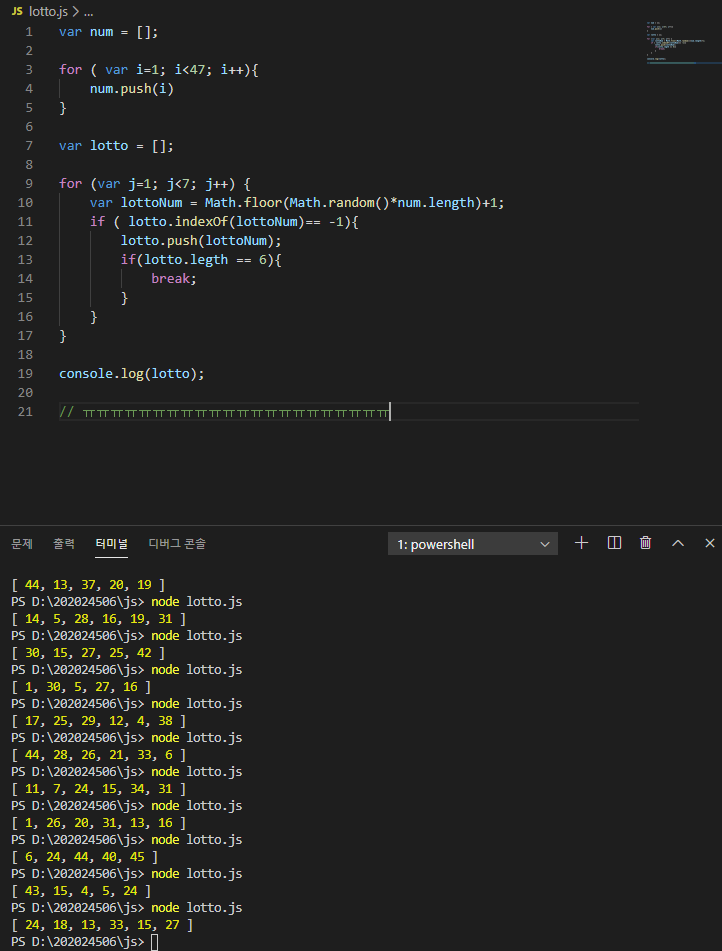722x951 pixels.
Task: Click line number 19 in the gutter
Action: [25, 374]
